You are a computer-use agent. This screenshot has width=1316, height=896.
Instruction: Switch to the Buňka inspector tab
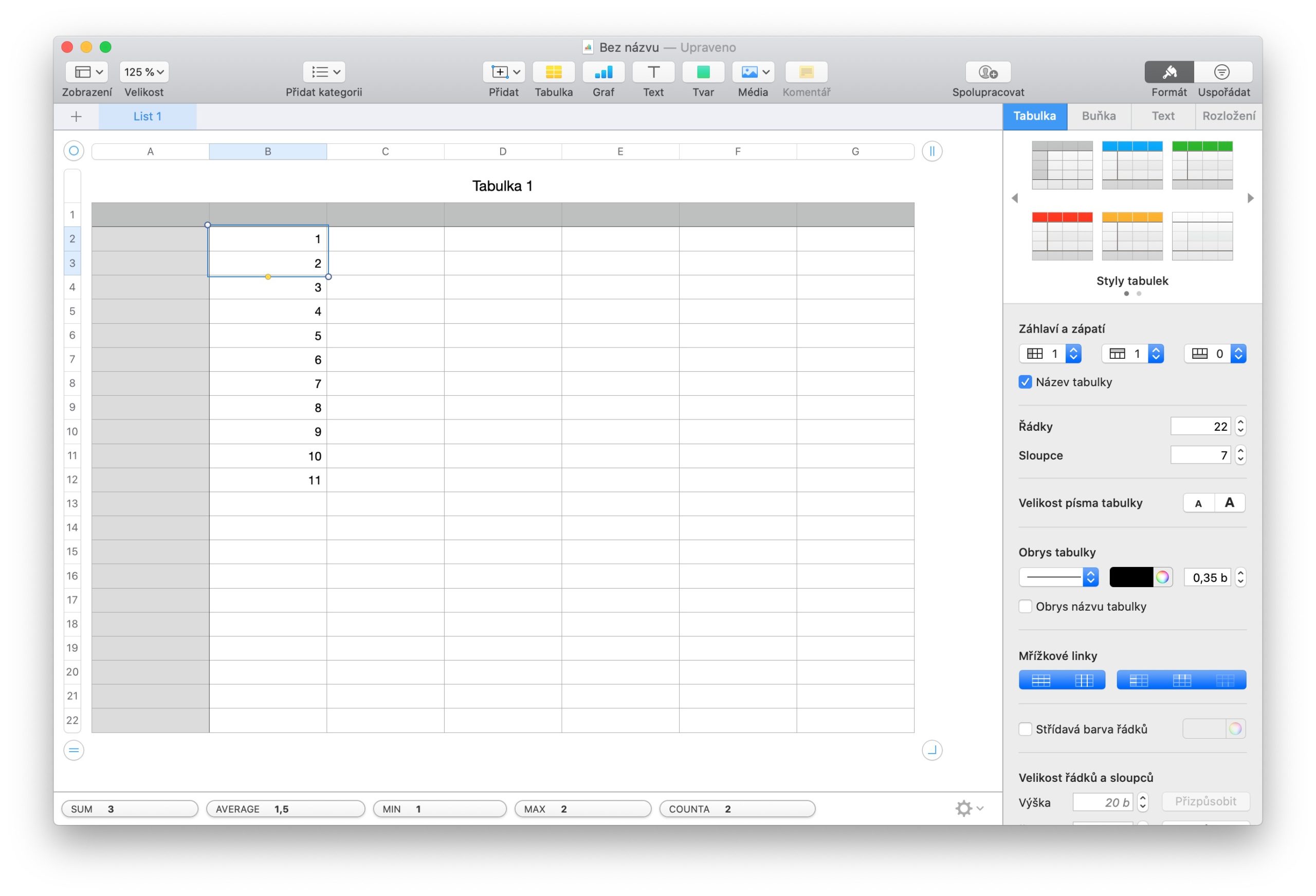click(x=1099, y=116)
